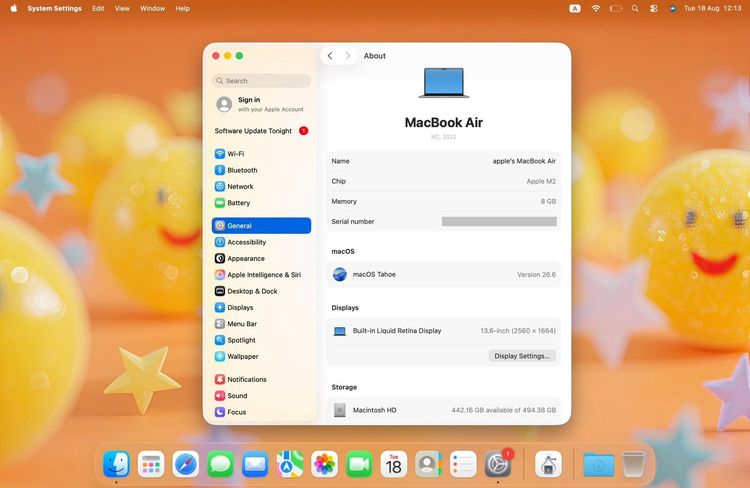Click the MacBook Air image
The height and width of the screenshot is (488, 750).
(x=444, y=82)
